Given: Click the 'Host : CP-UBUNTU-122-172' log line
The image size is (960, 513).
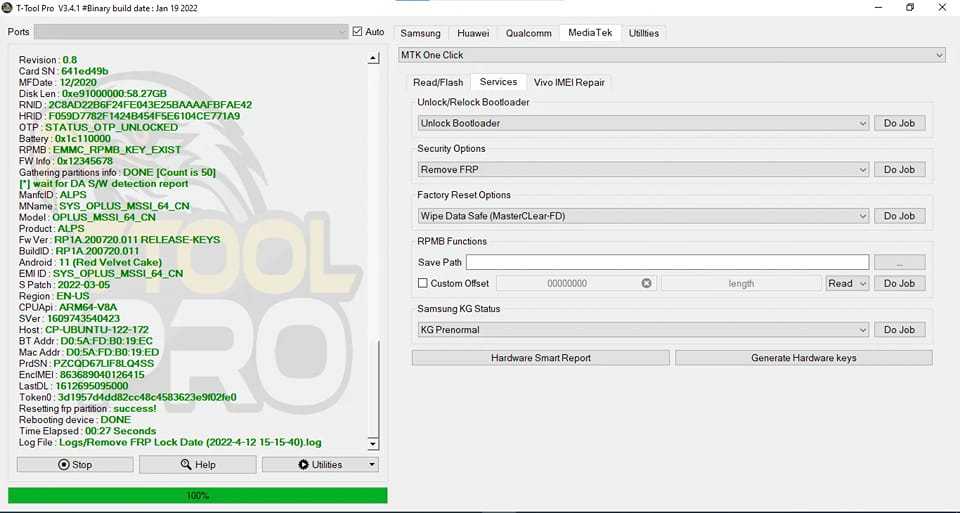Looking at the screenshot, I should [x=84, y=329].
